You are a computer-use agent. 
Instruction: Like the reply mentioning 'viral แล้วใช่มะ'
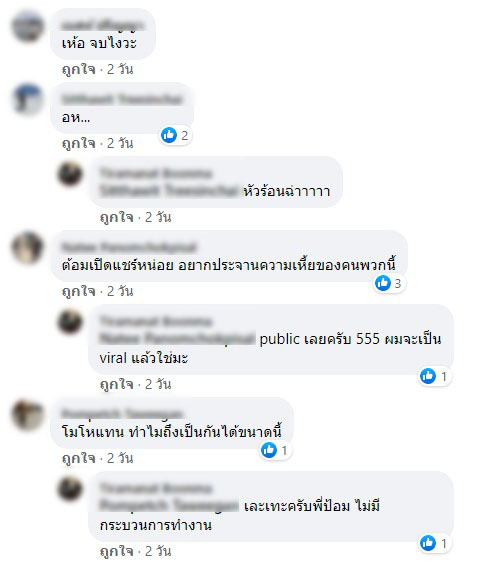coord(117,384)
